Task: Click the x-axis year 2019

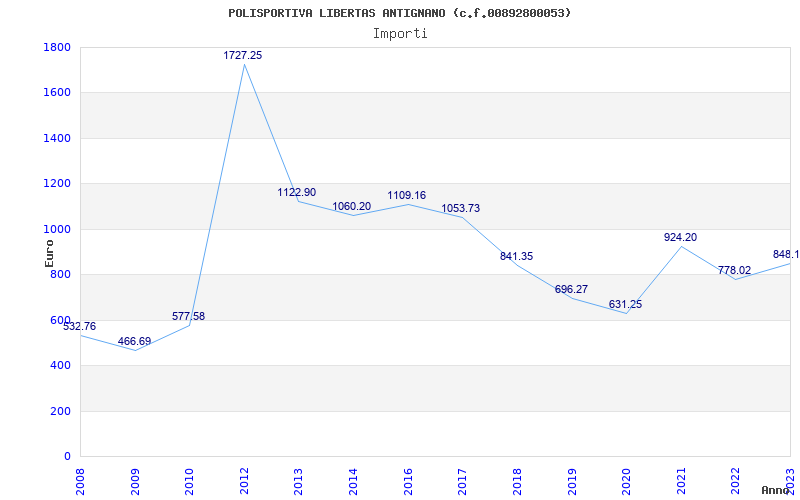Action: click(571, 482)
